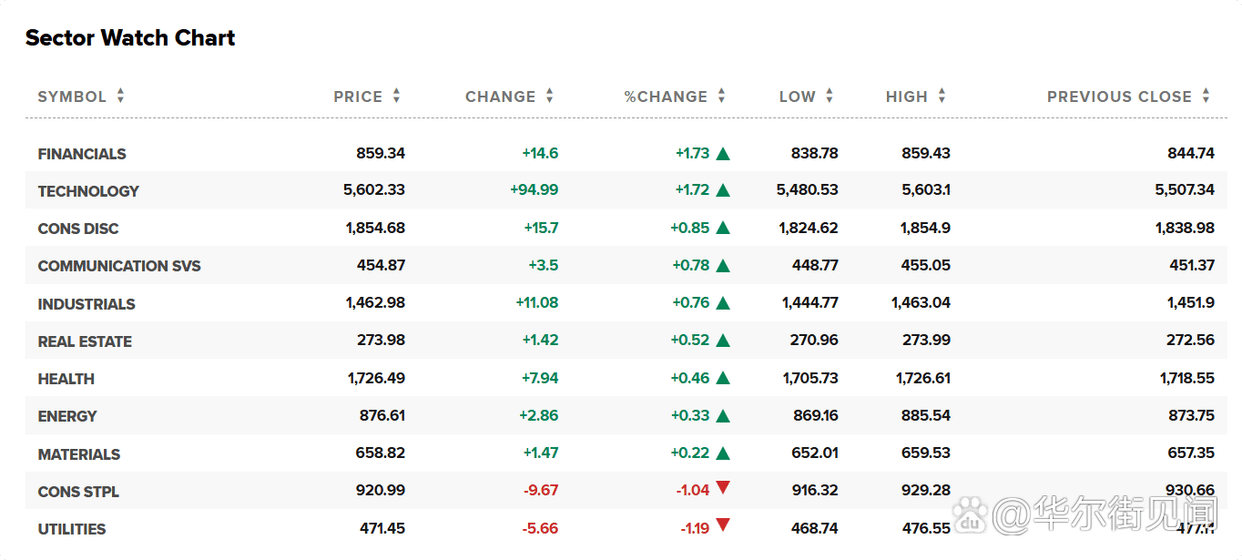The width and height of the screenshot is (1242, 560).
Task: Click the sort arrows next to LOW
Action: pos(830,96)
